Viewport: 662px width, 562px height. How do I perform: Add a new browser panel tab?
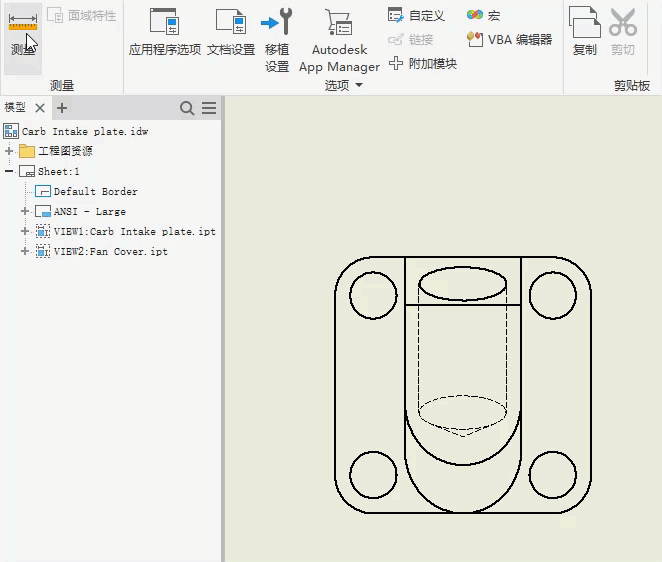click(x=62, y=108)
